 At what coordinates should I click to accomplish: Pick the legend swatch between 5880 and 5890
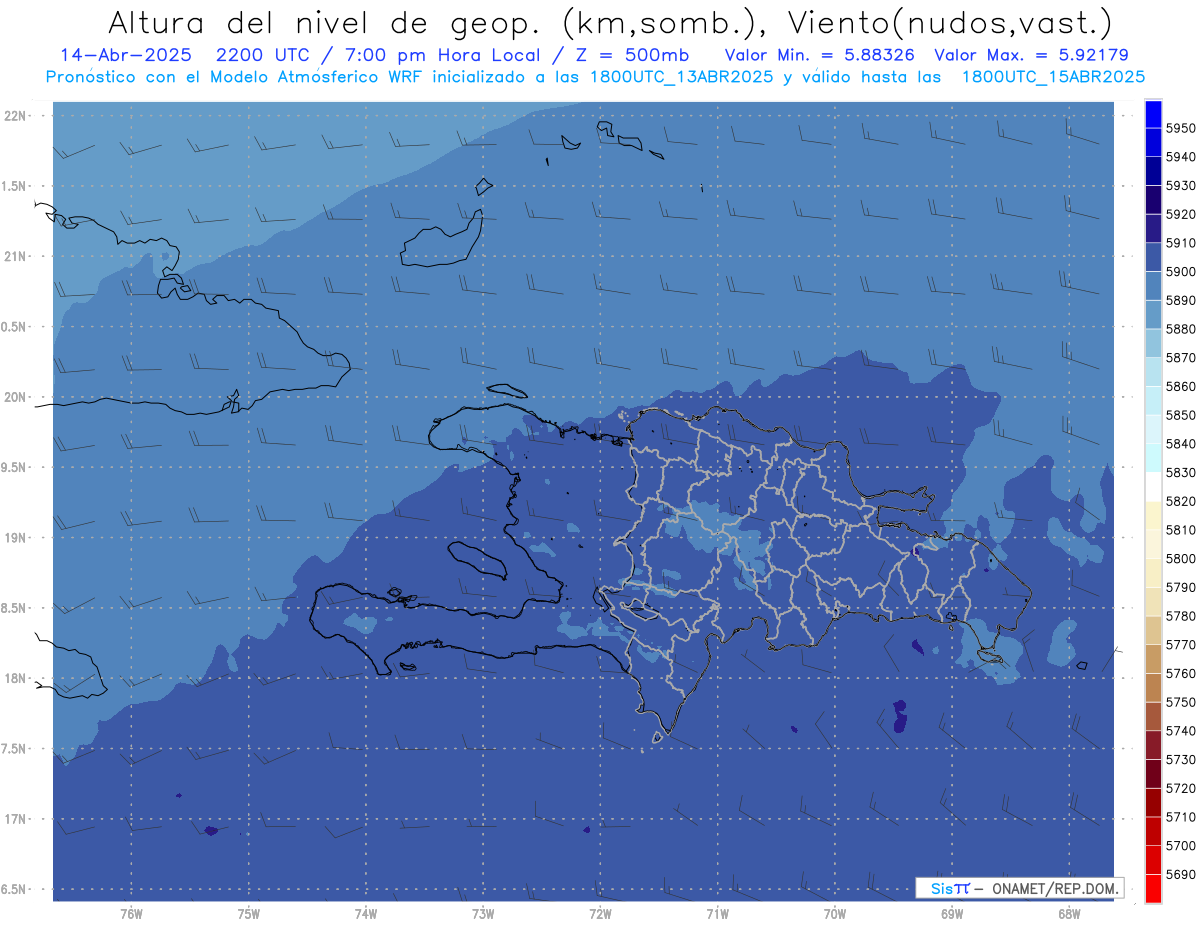pyautogui.click(x=1153, y=315)
